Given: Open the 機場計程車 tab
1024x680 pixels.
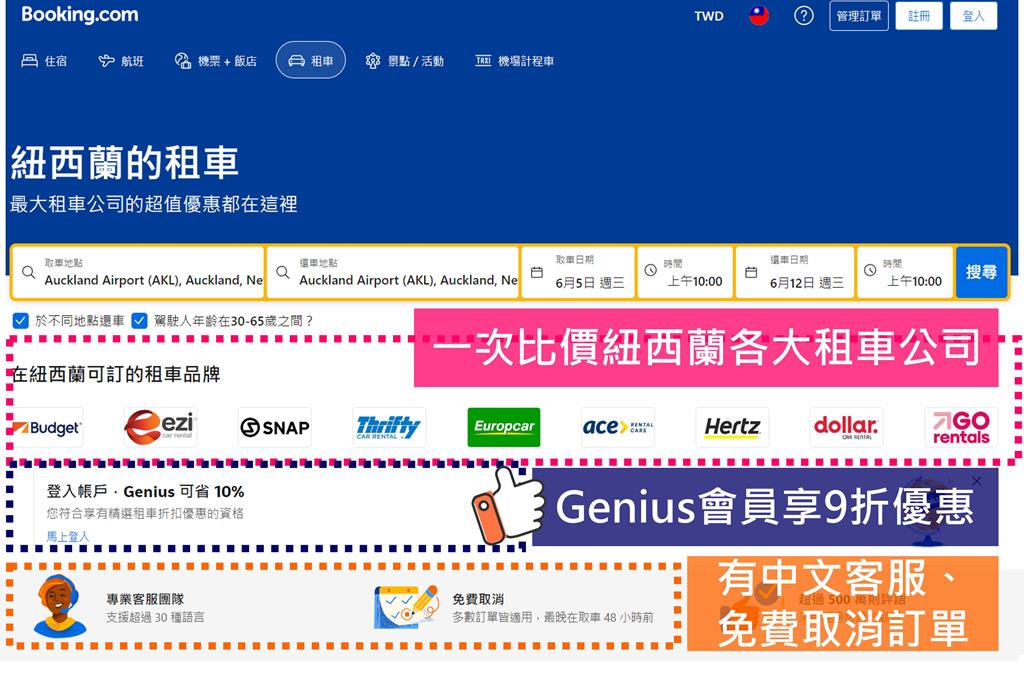Looking at the screenshot, I should tap(515, 61).
